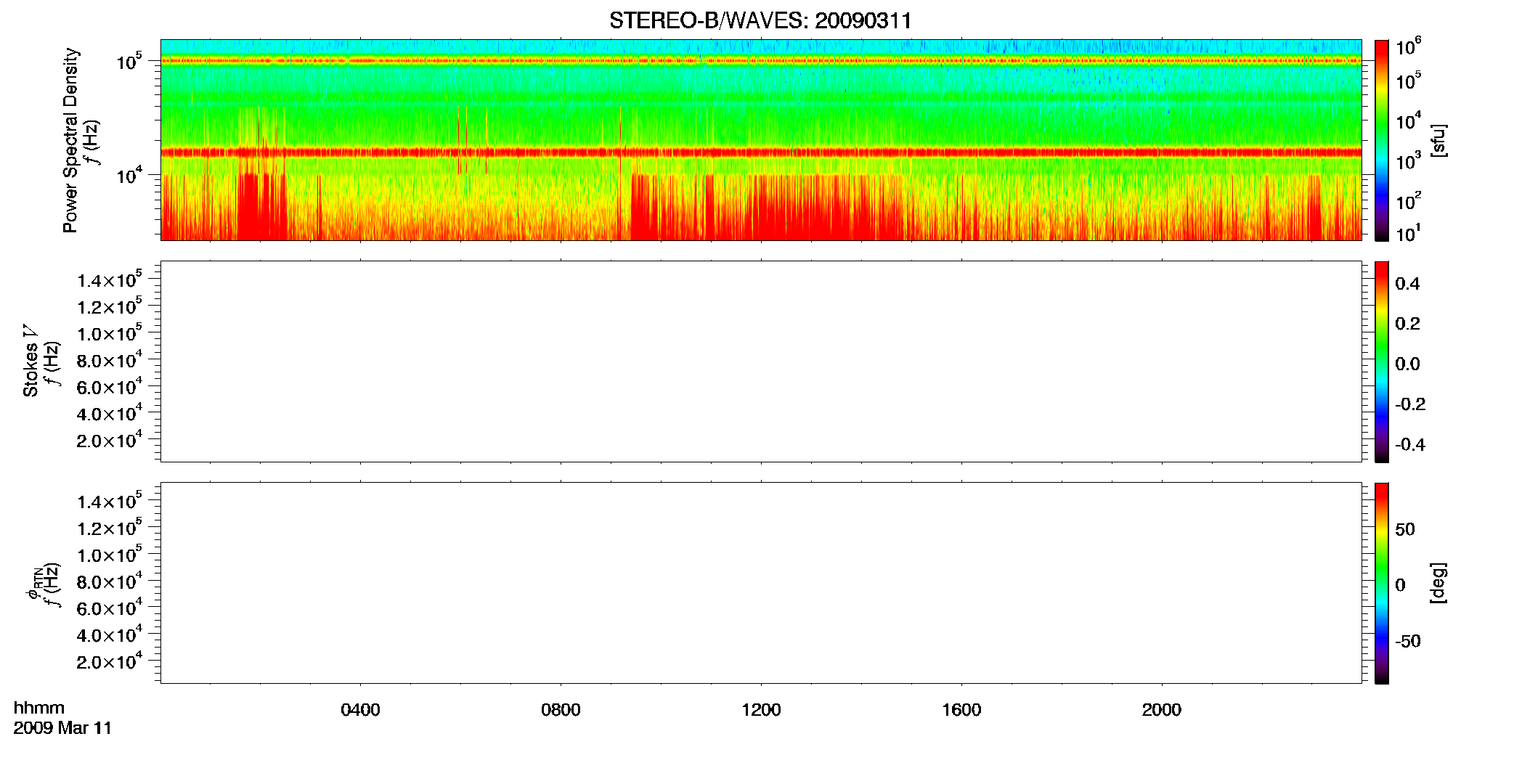Image resolution: width=1522 pixels, height=784 pixels.
Task: Click the 0.4 tick on the Stokes color bar
Action: (x=1407, y=284)
